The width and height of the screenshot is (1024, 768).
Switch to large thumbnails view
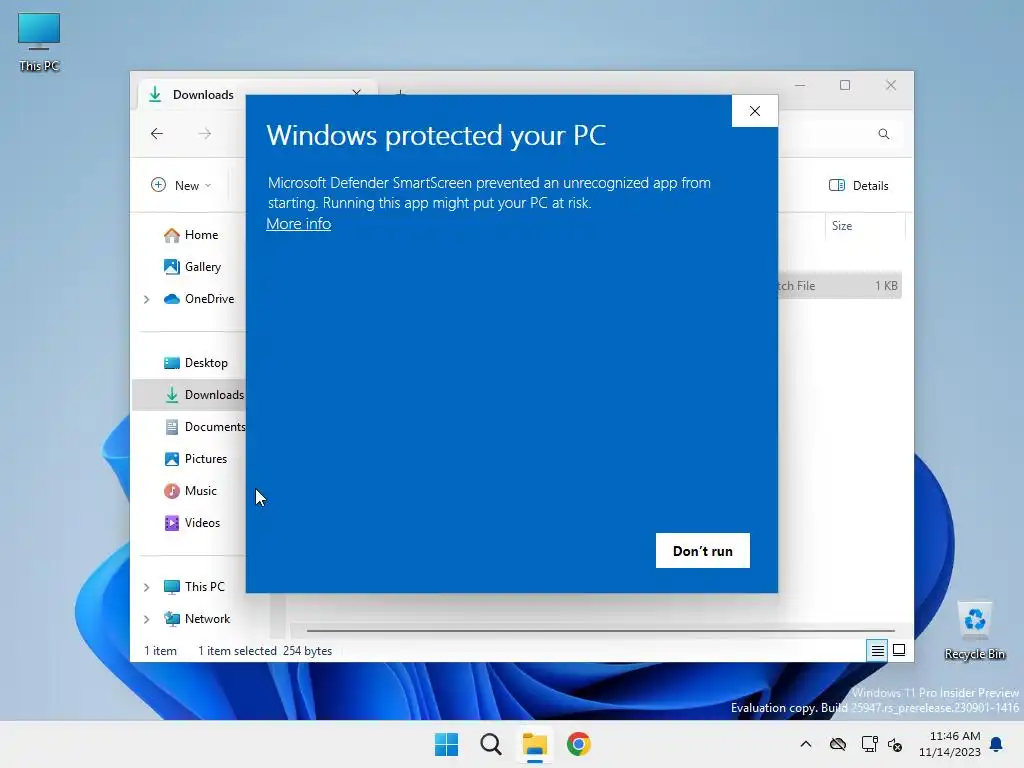coord(899,650)
